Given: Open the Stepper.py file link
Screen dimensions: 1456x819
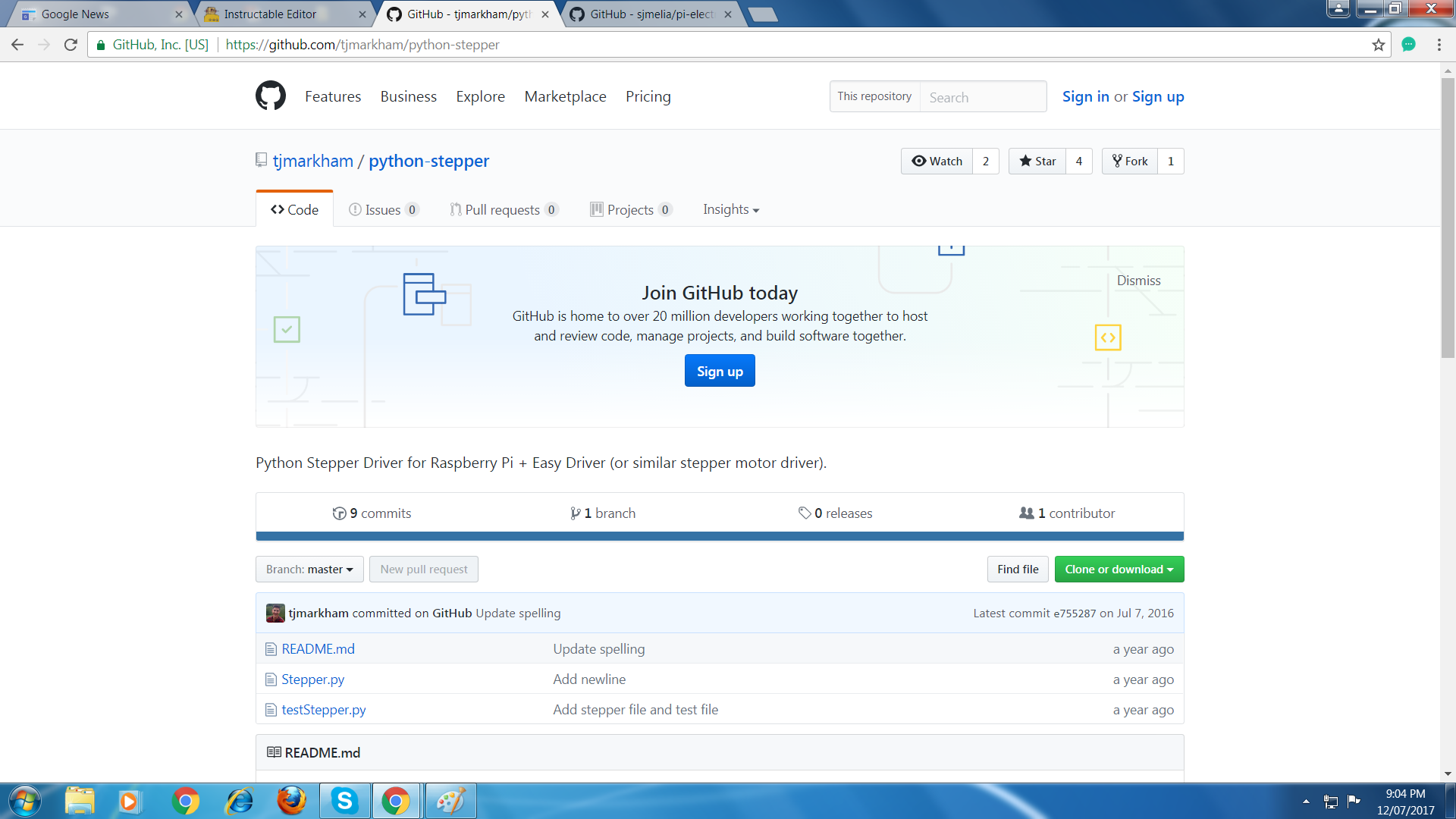Looking at the screenshot, I should pyautogui.click(x=312, y=679).
